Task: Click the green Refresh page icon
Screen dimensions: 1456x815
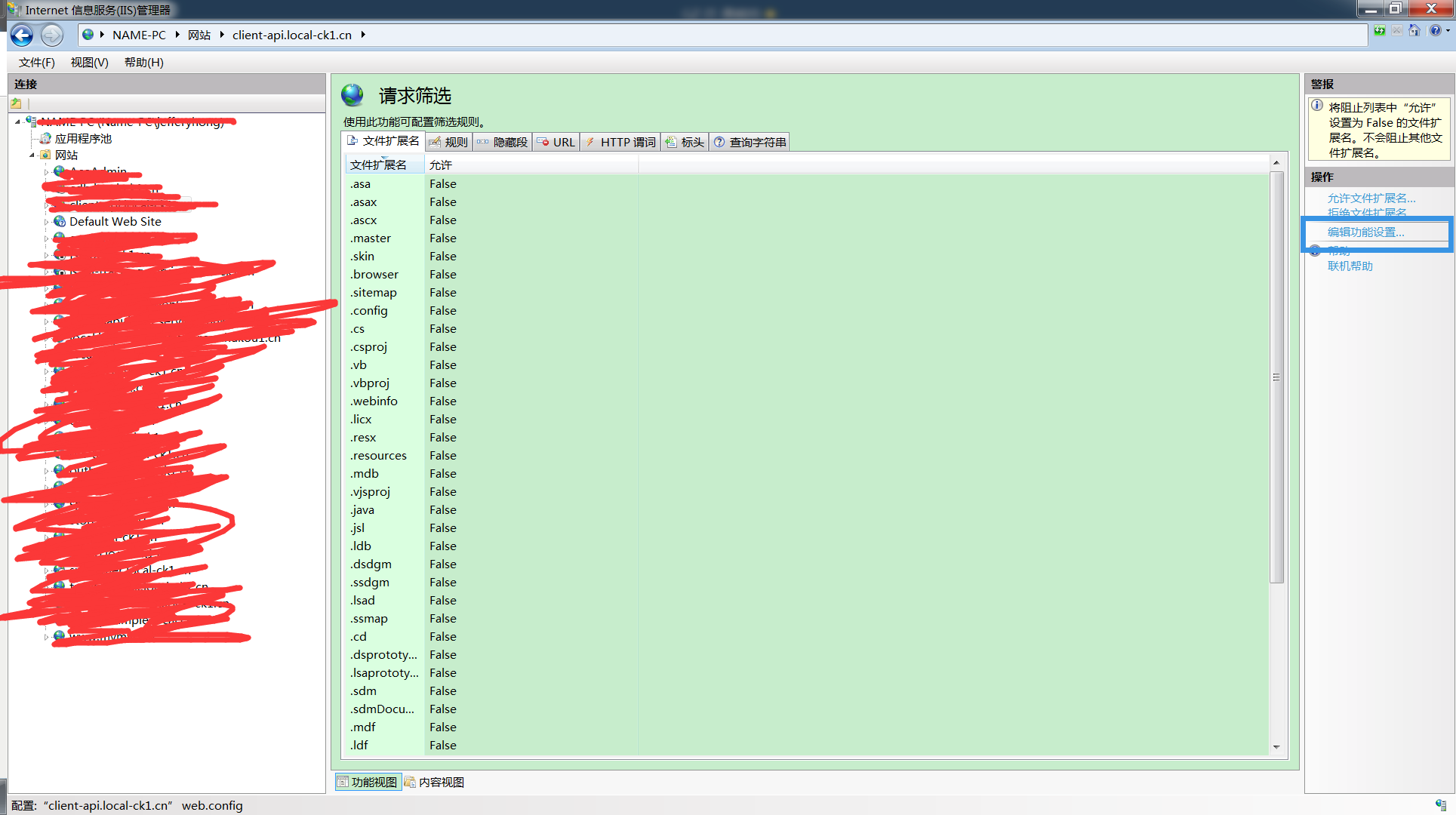Action: click(1379, 31)
